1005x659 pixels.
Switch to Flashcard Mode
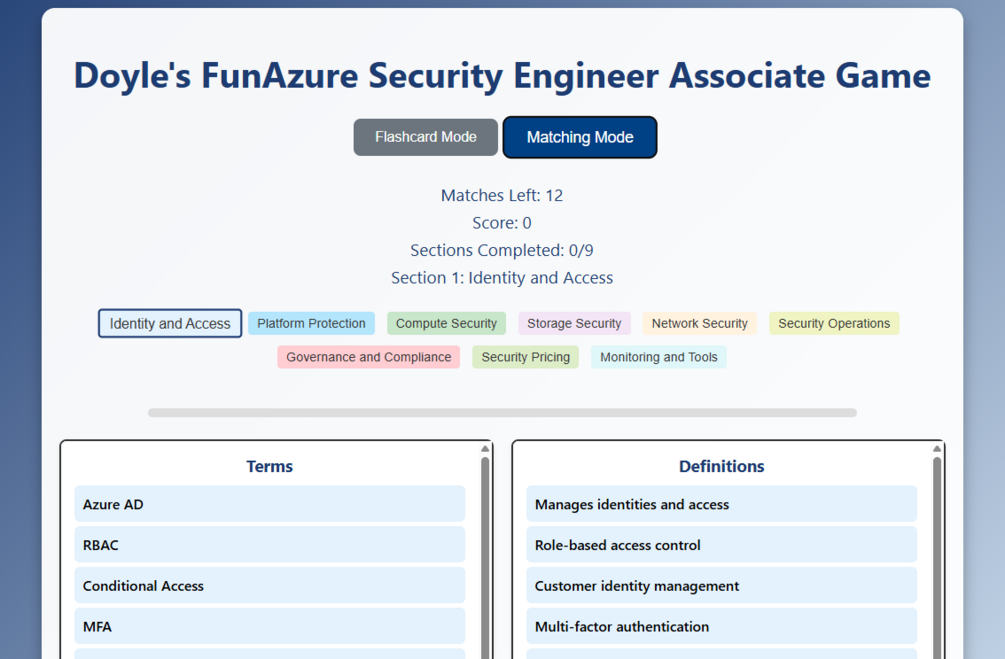(x=426, y=137)
